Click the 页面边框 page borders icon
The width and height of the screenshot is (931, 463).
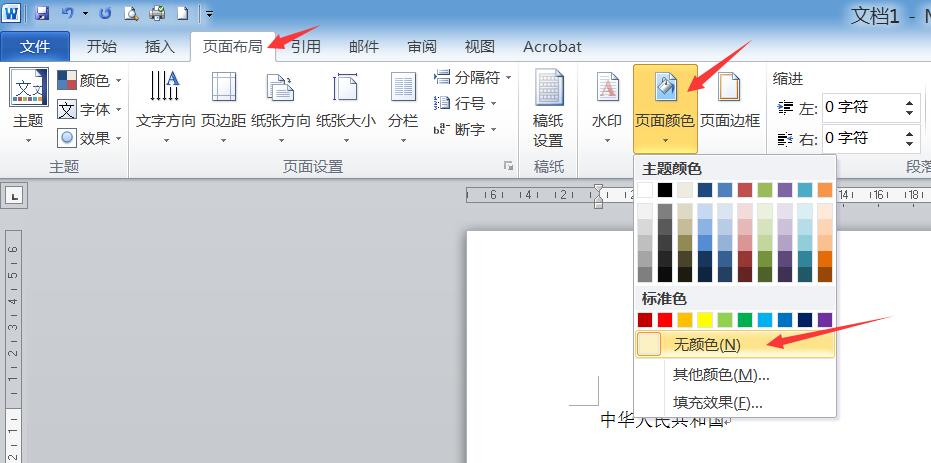(x=730, y=86)
